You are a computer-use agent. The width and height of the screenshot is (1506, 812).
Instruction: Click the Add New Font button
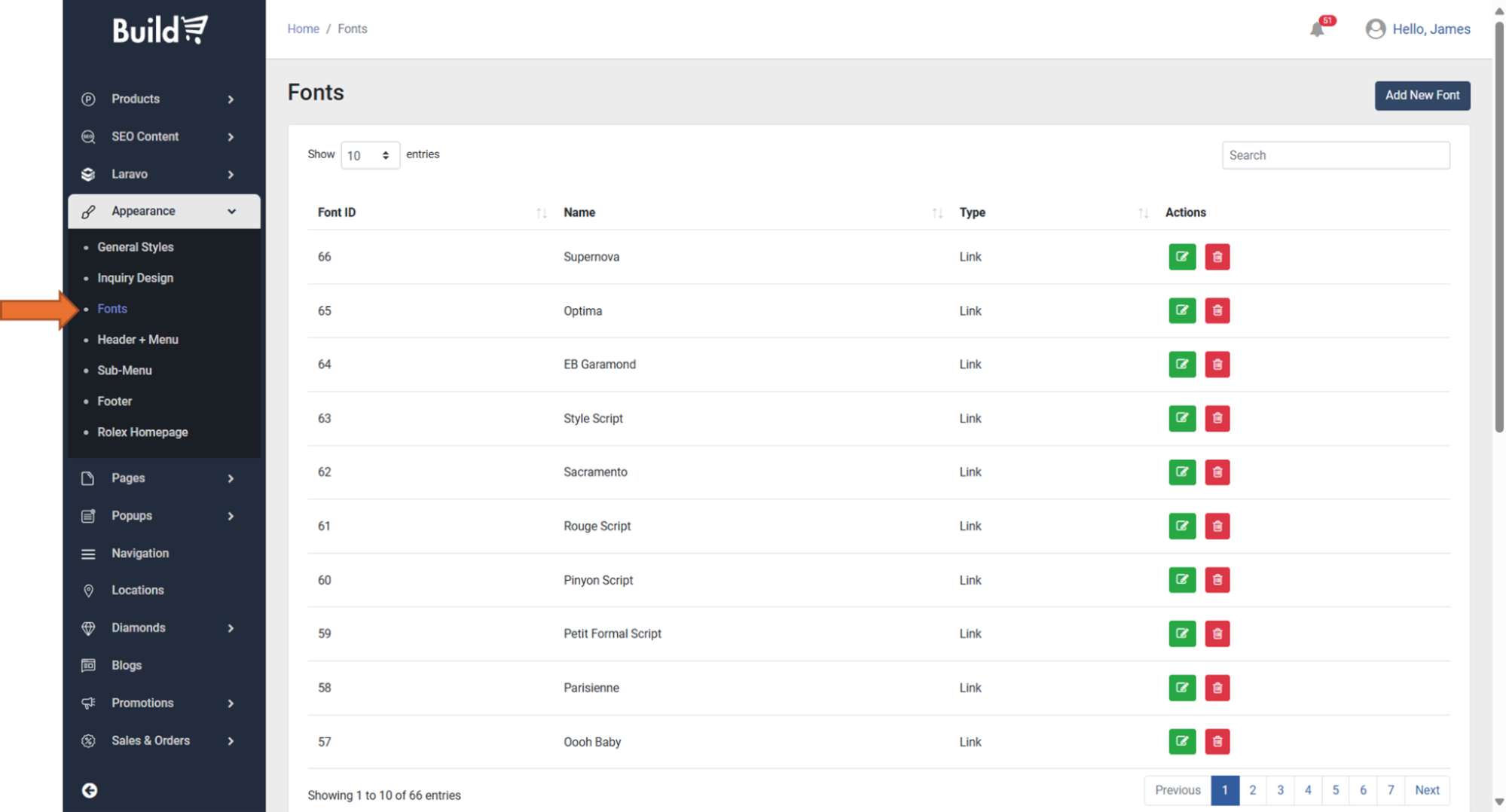(1422, 96)
